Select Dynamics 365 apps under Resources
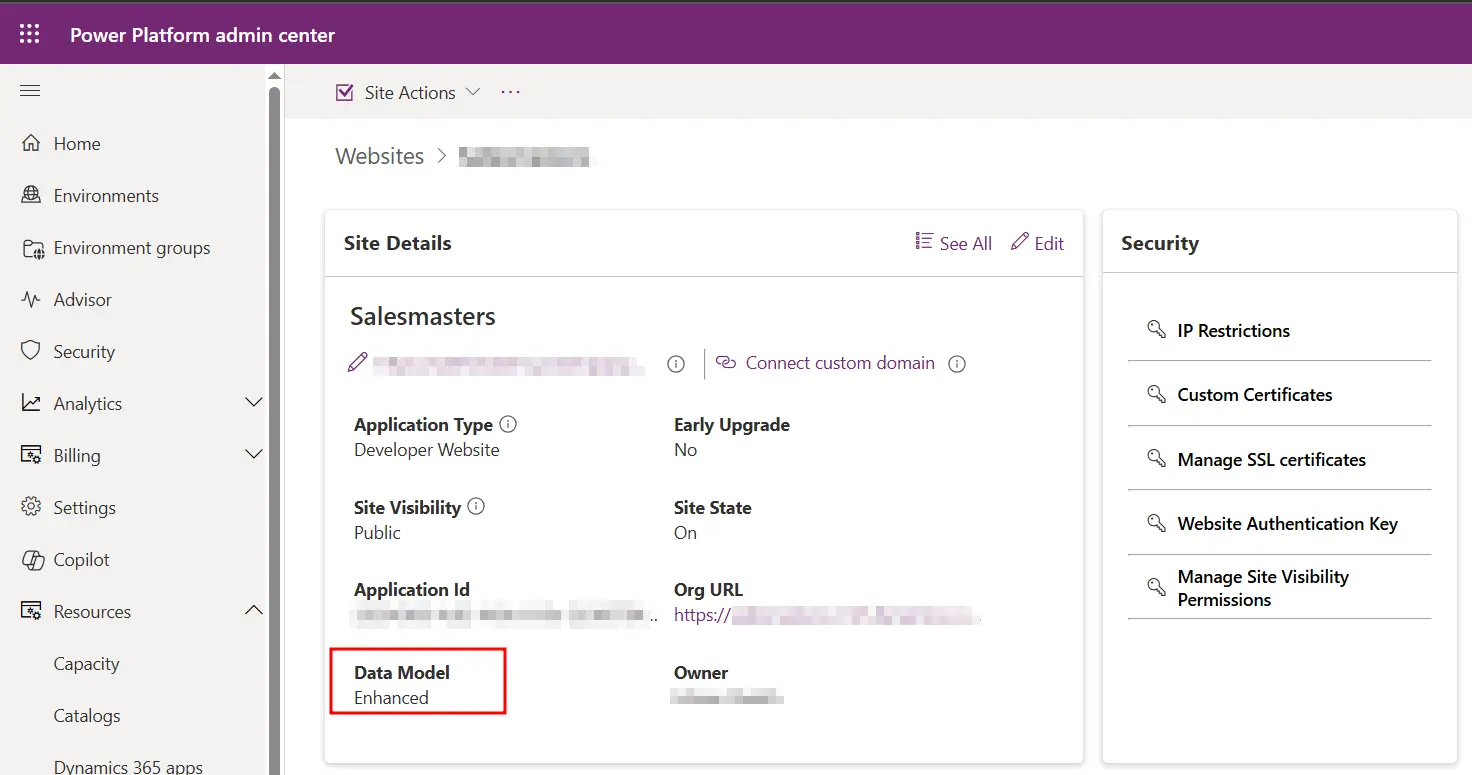This screenshot has height=775, width=1472. coord(128,767)
